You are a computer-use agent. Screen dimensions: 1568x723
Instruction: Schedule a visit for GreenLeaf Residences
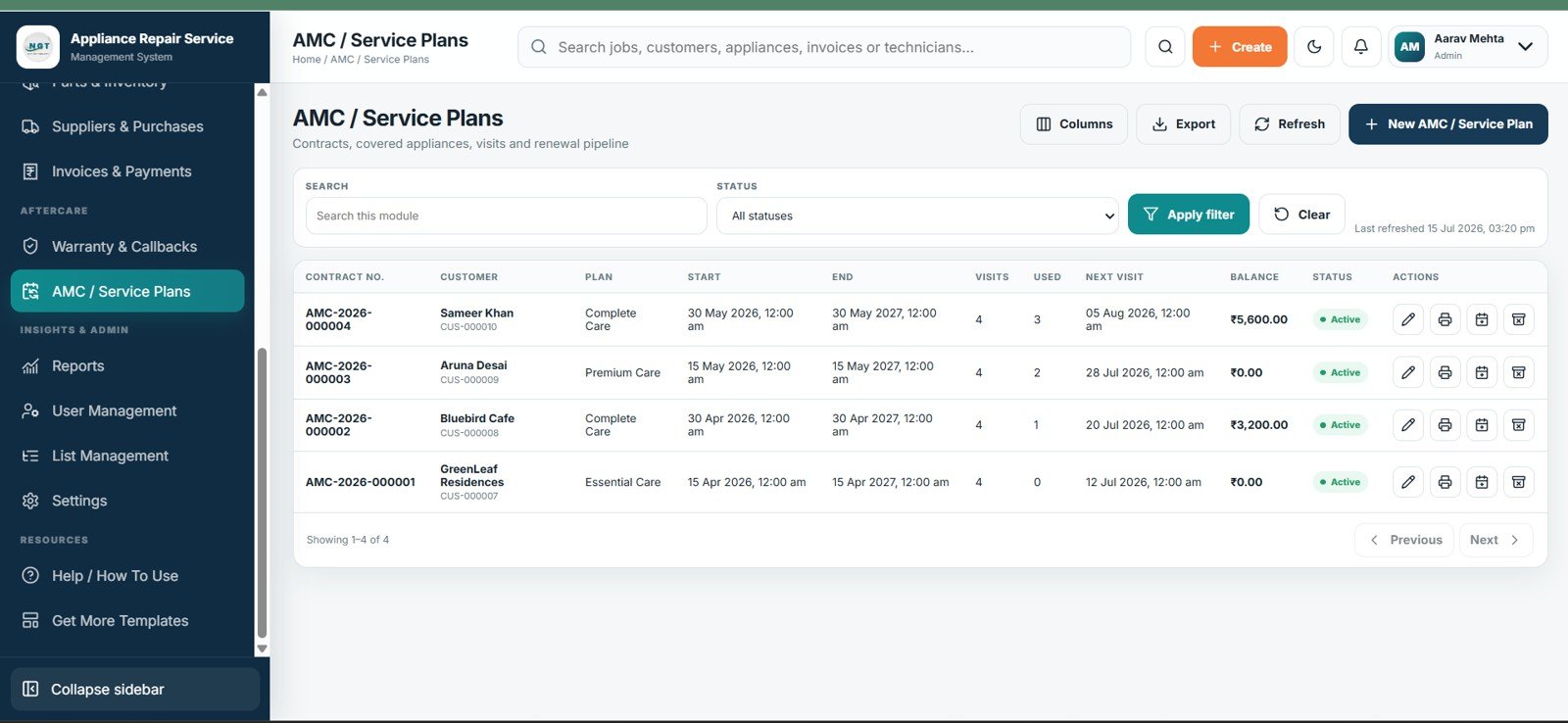[x=1482, y=482]
